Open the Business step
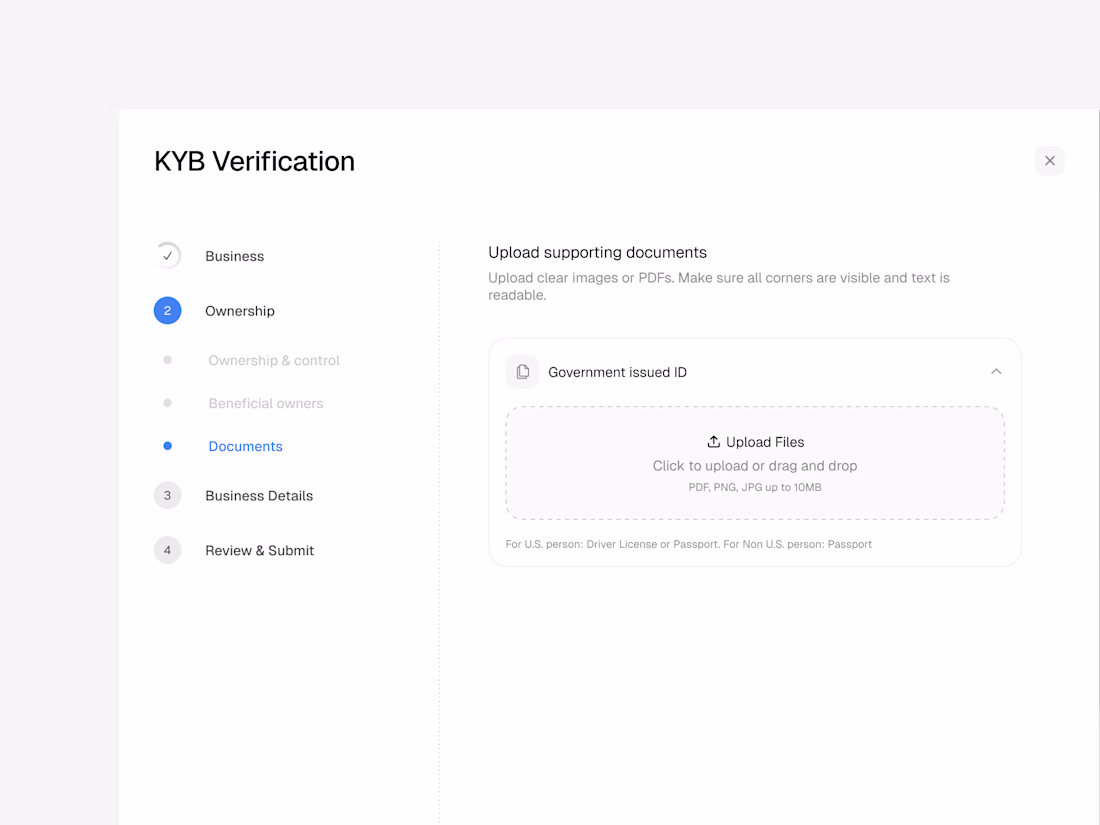 tap(235, 256)
